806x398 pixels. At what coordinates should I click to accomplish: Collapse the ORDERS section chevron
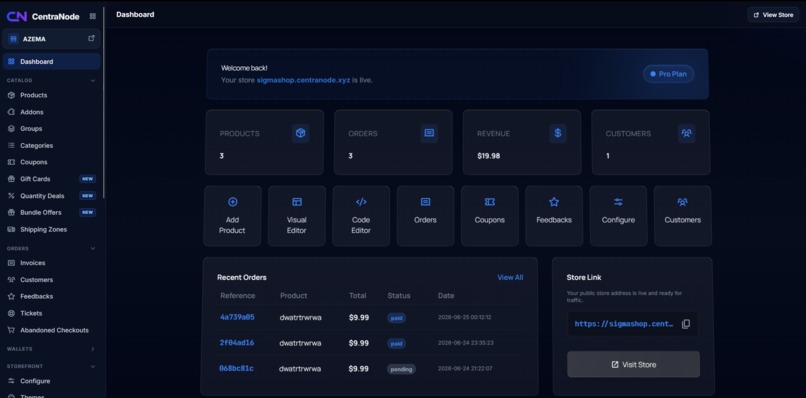click(x=93, y=248)
